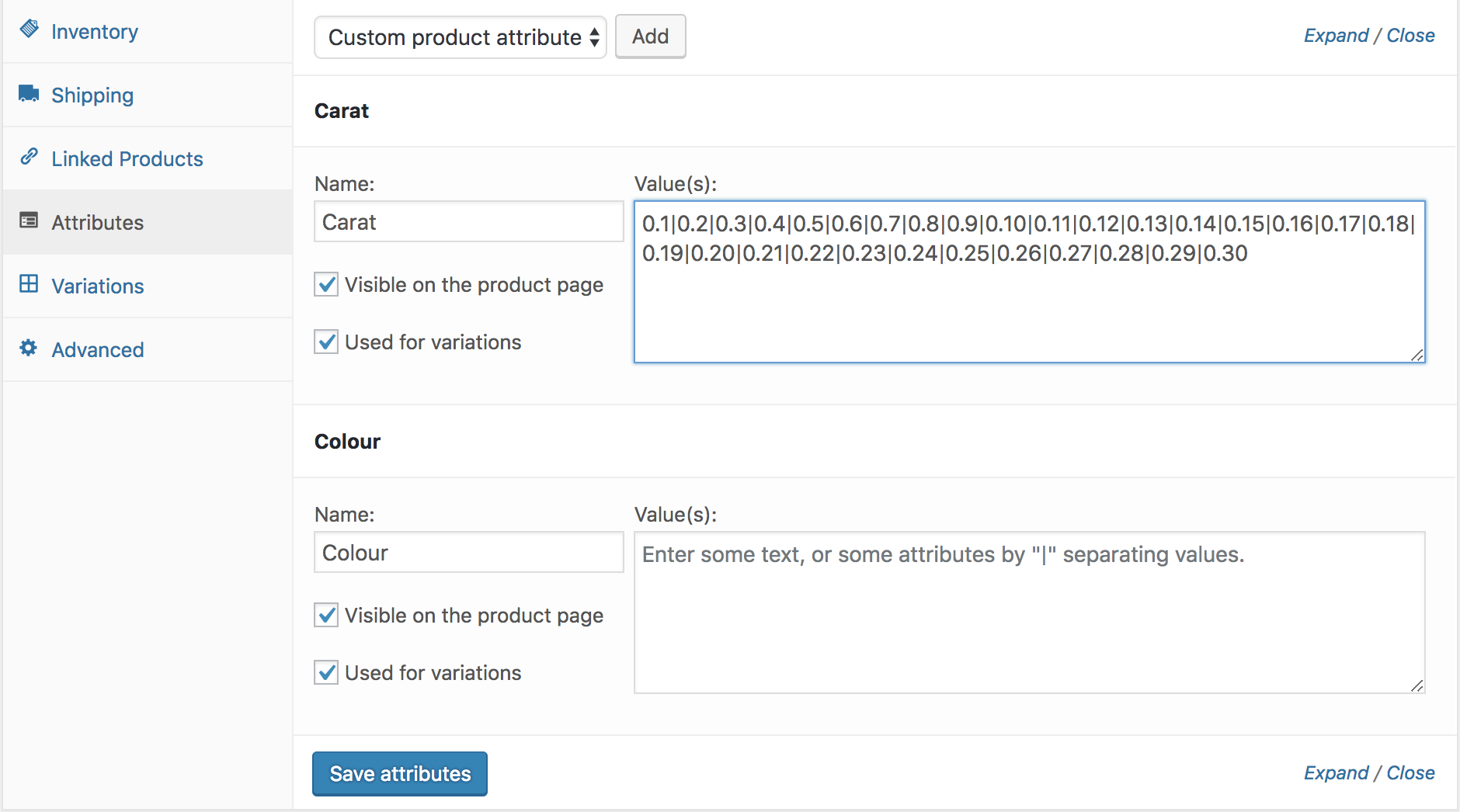Collapse the Carat attribute header
The image size is (1460, 812).
click(874, 111)
